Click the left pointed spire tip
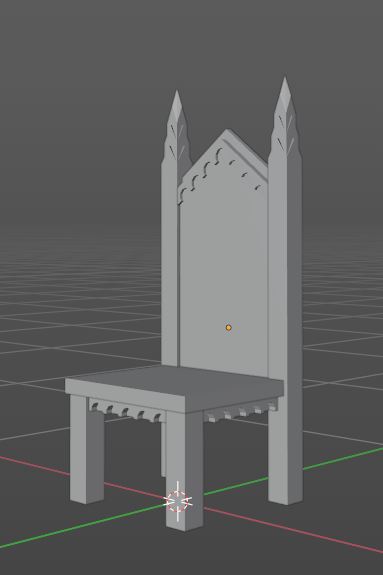383x575 pixels. click(x=176, y=96)
